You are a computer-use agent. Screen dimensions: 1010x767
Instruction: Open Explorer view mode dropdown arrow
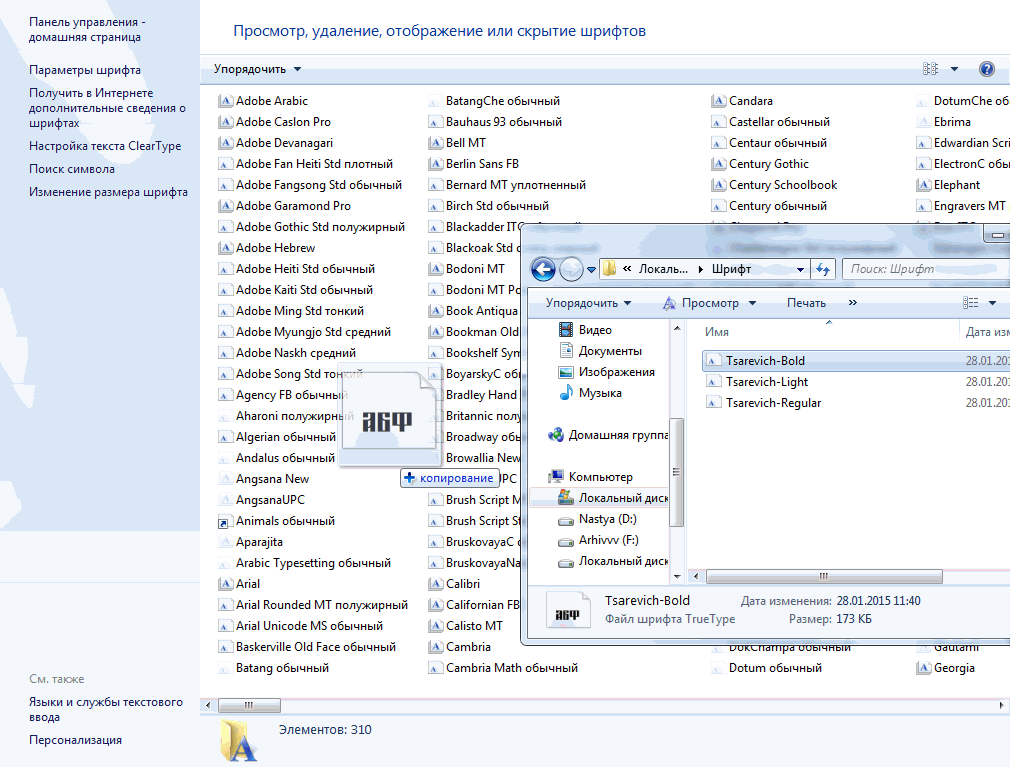point(993,303)
